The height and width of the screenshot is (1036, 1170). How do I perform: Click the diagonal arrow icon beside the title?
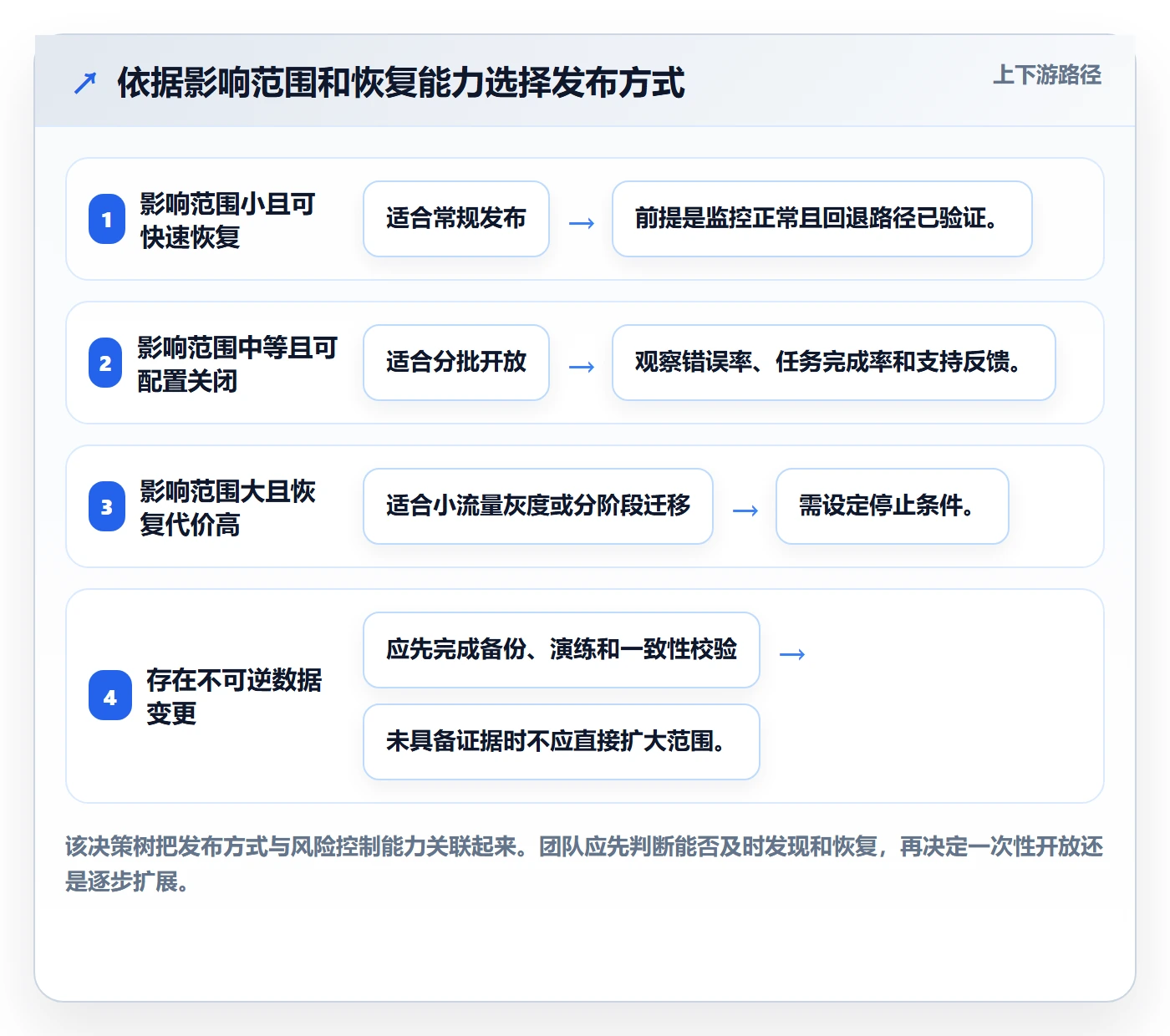85,83
